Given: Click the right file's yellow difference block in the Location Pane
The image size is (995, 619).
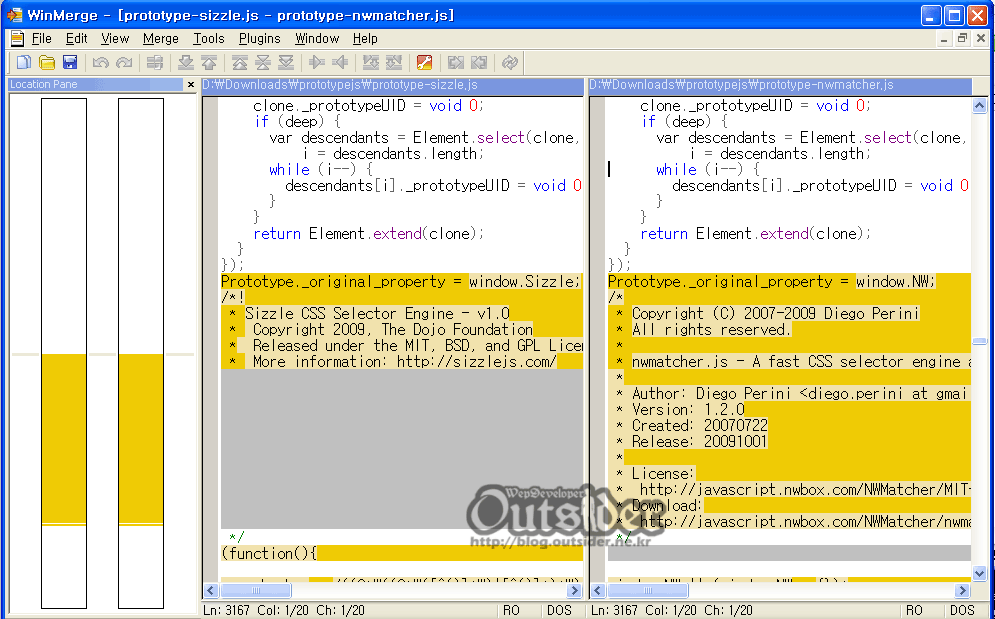Looking at the screenshot, I should click(x=141, y=439).
